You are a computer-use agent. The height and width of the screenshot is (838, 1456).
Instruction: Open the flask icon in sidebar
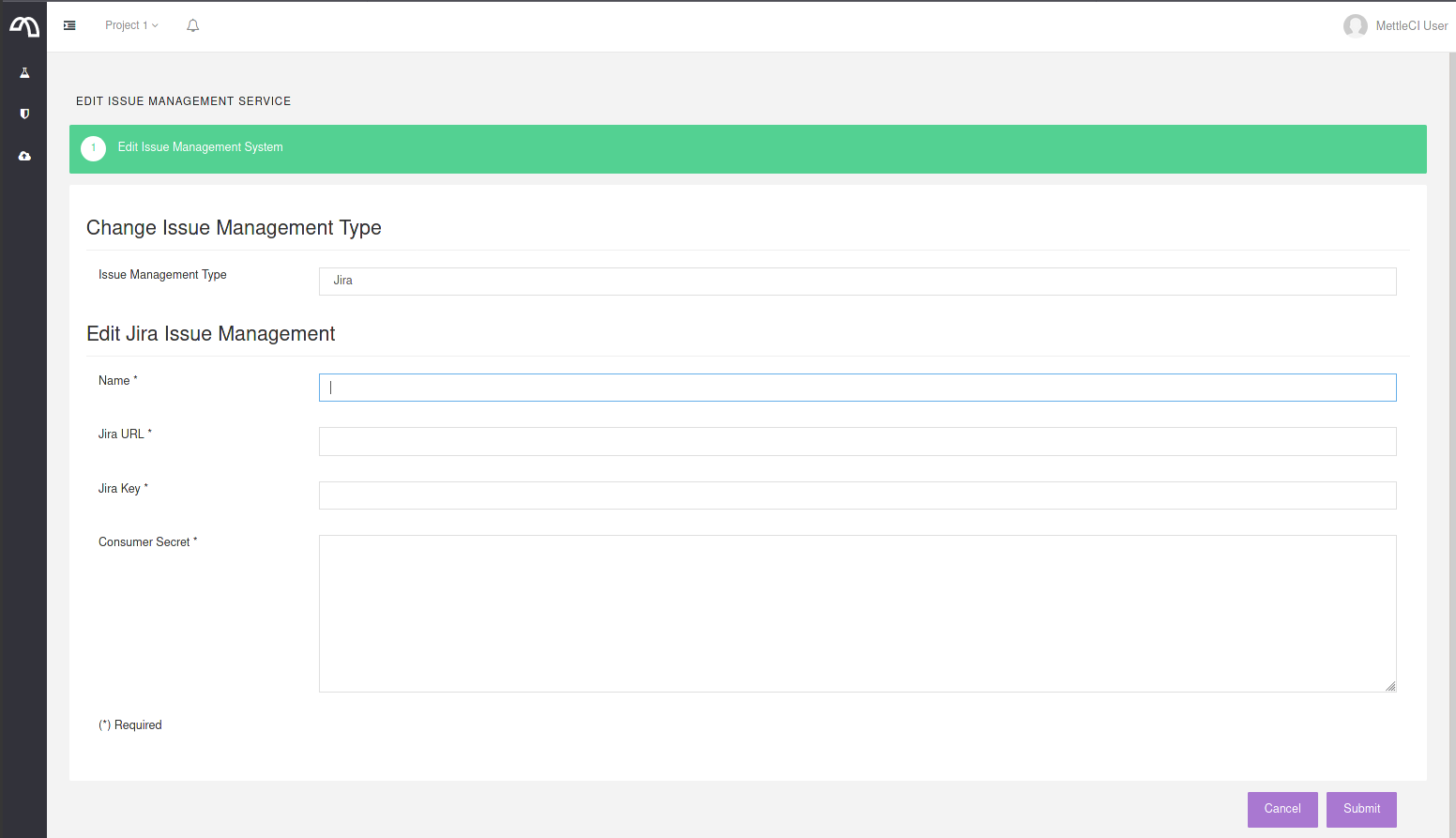click(24, 73)
